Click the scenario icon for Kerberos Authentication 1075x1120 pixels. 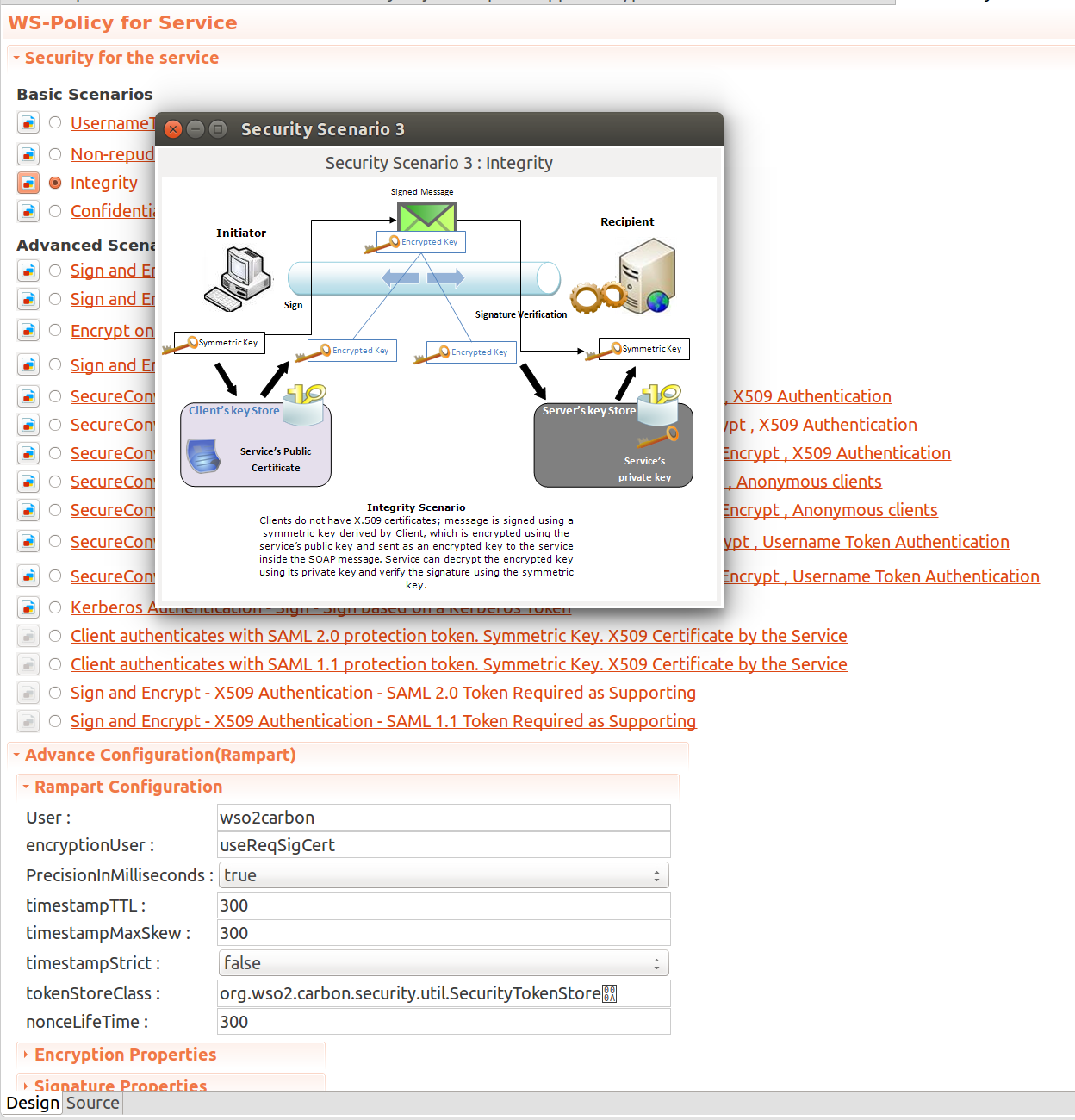pyautogui.click(x=28, y=607)
